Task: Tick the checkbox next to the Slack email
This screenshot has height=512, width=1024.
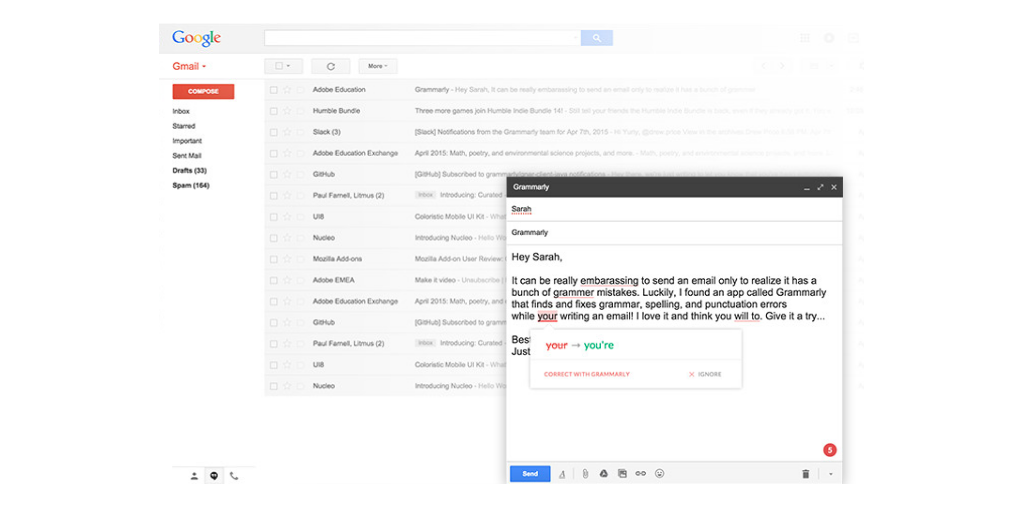Action: 274,132
